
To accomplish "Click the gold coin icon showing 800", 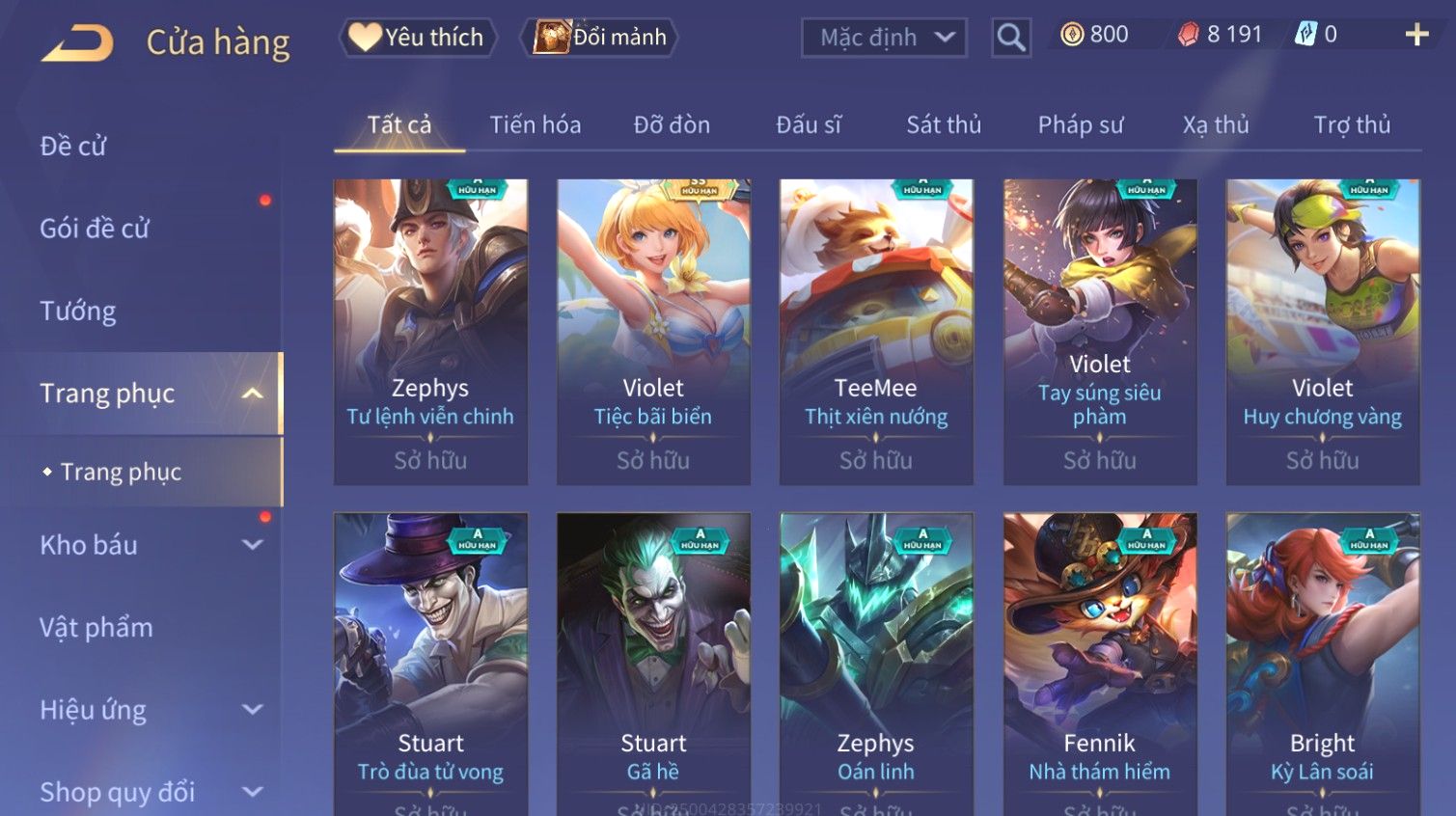I will click(1072, 35).
